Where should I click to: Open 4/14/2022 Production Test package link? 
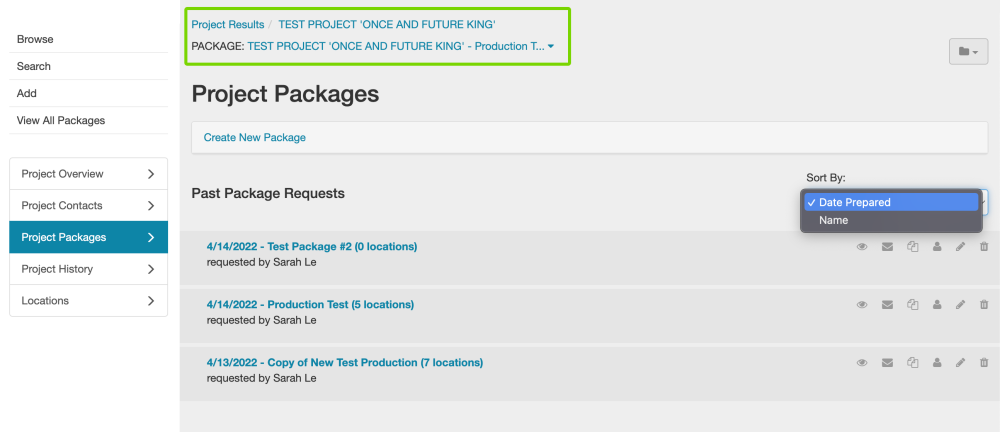tap(310, 304)
